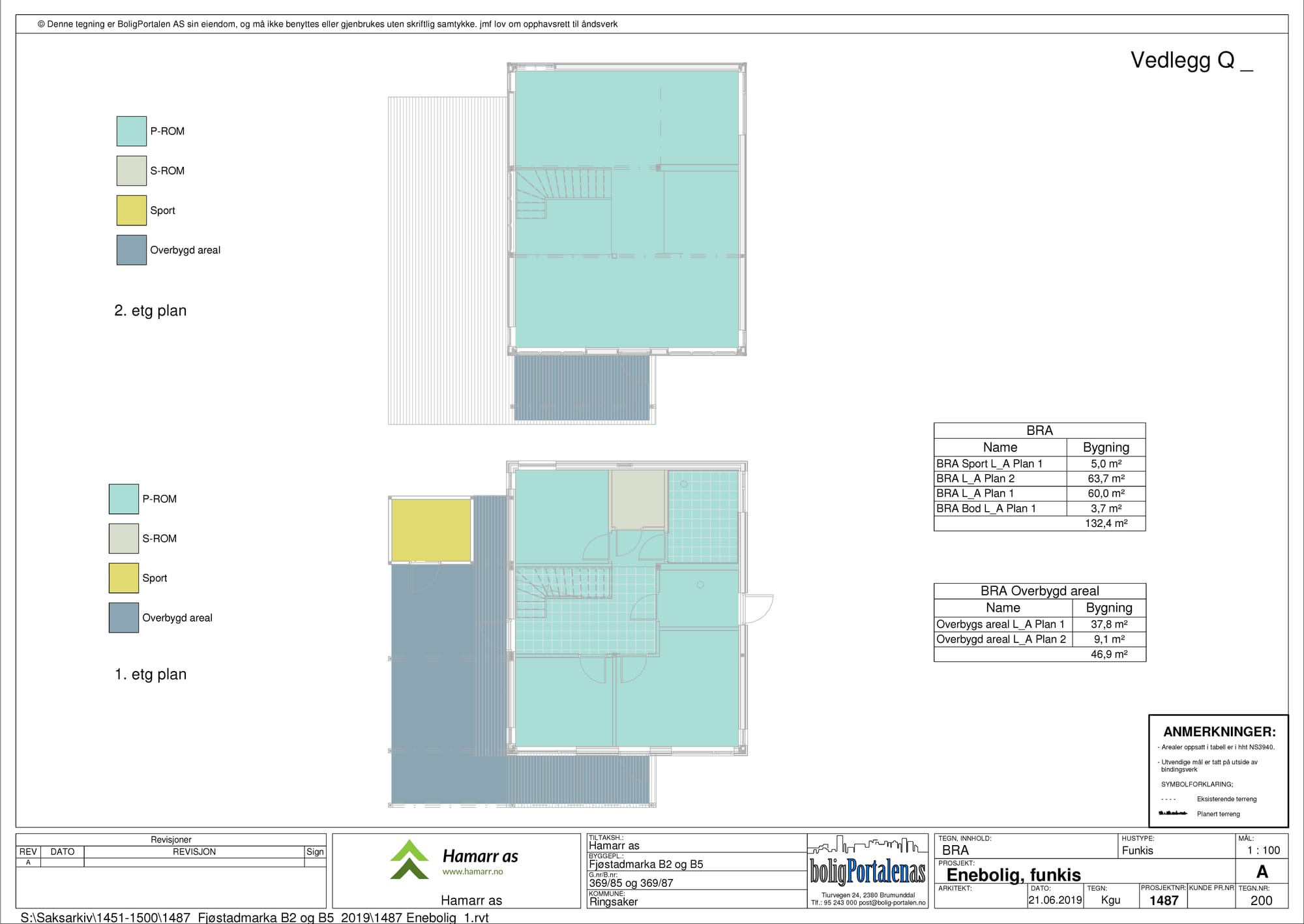Click the upper S-ROM grey color swatch
This screenshot has height=924, width=1304.
[131, 171]
